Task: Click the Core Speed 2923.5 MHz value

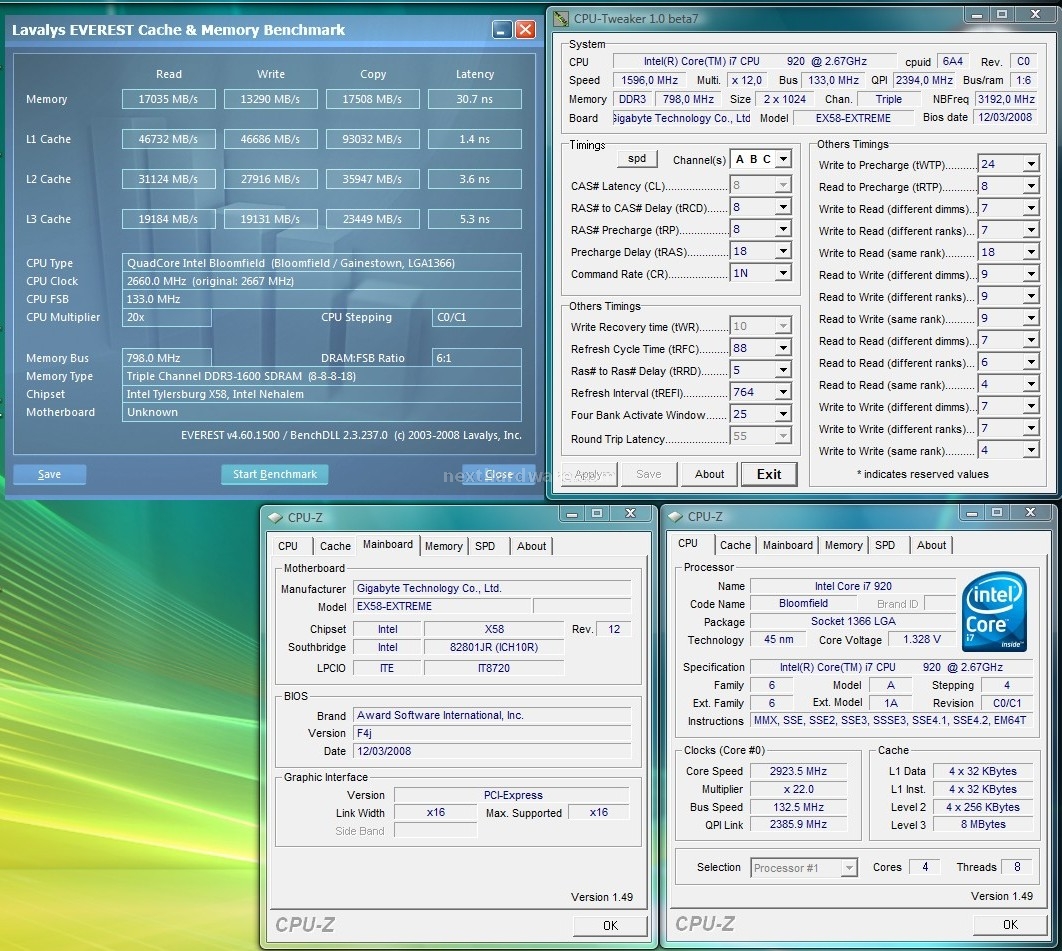Action: tap(799, 771)
